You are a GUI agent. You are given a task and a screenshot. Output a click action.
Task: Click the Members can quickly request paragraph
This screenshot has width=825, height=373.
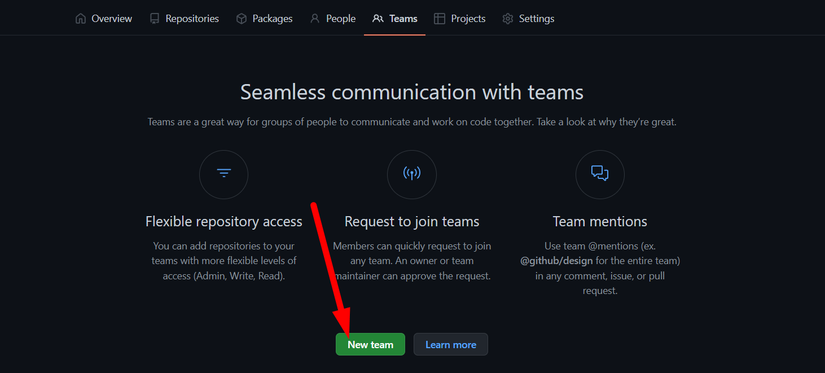click(412, 261)
